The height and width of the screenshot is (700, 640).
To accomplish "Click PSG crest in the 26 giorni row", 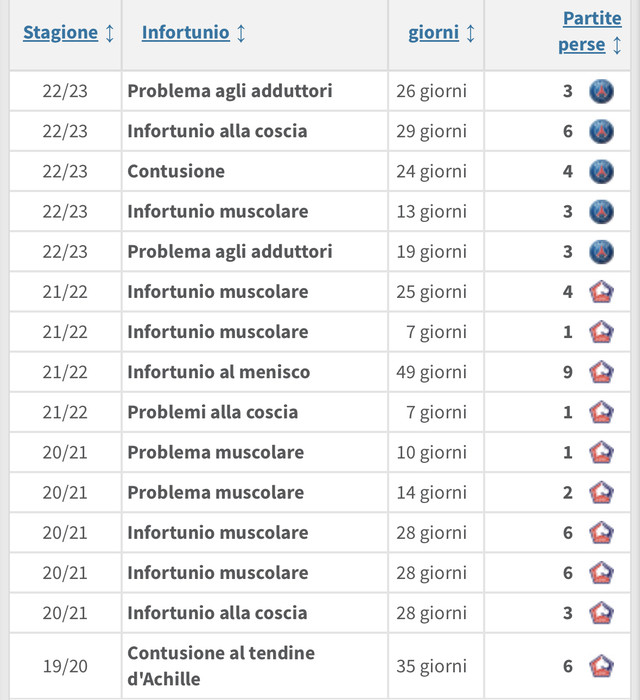I will pyautogui.click(x=601, y=91).
